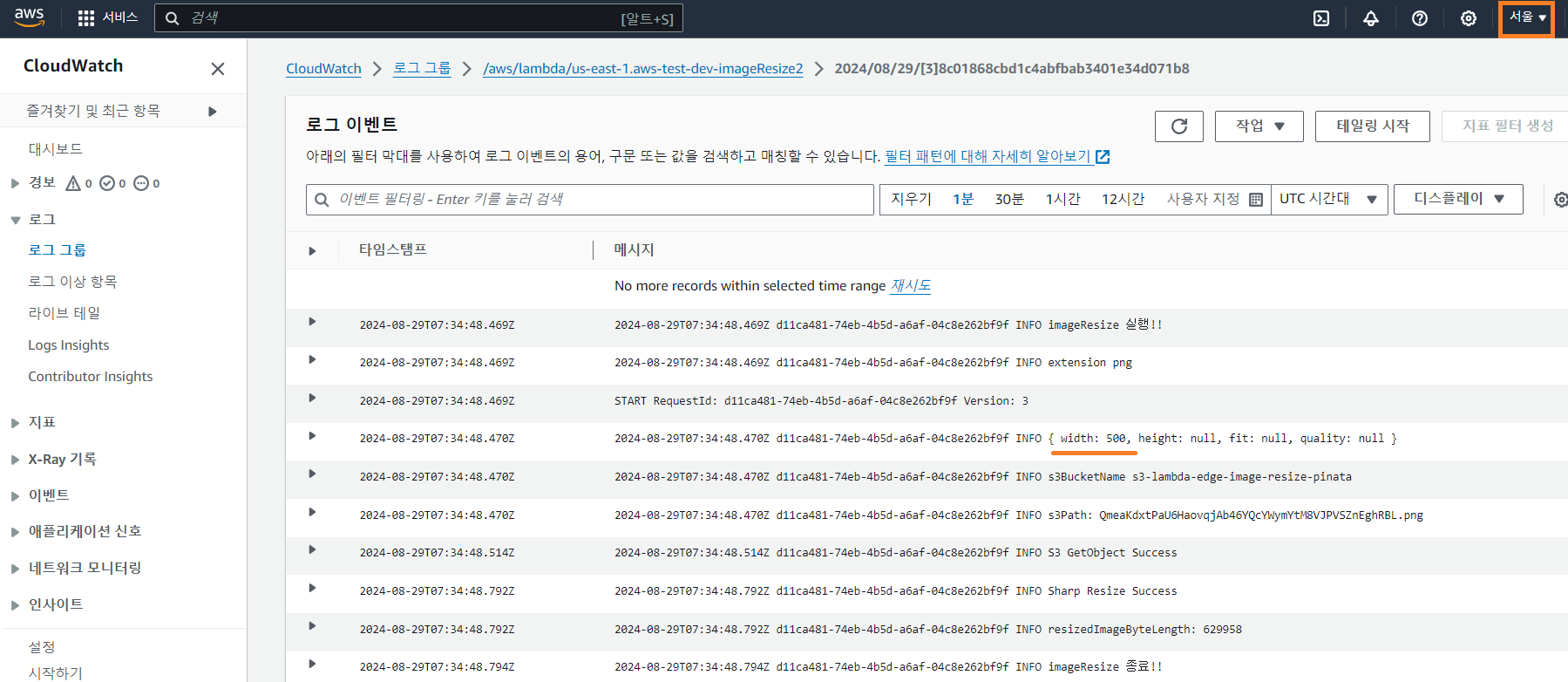Screen dimensions: 1568x682
Task: Open the services grid menu
Action: 85,18
